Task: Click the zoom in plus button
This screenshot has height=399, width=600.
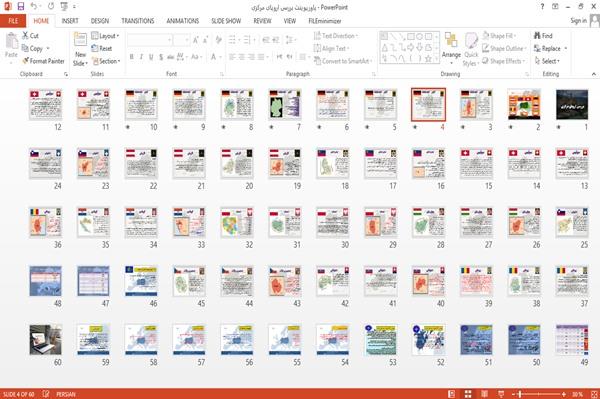Action: pos(564,394)
